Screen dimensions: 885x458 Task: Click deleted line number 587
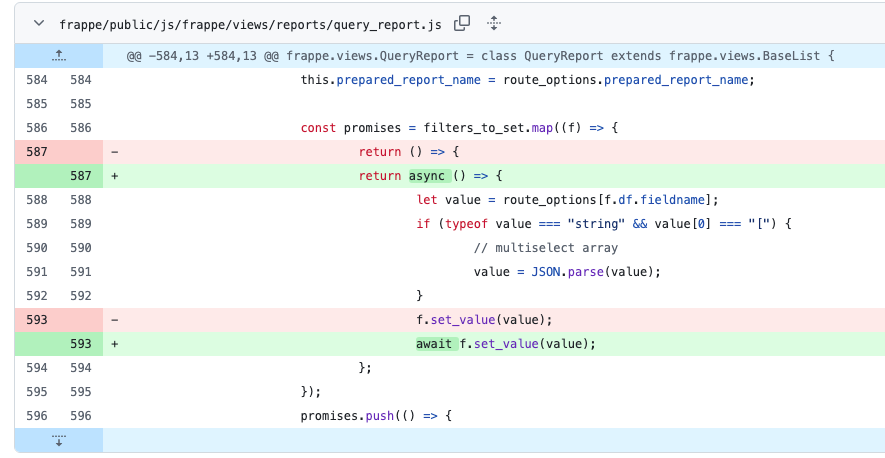[x=37, y=152]
